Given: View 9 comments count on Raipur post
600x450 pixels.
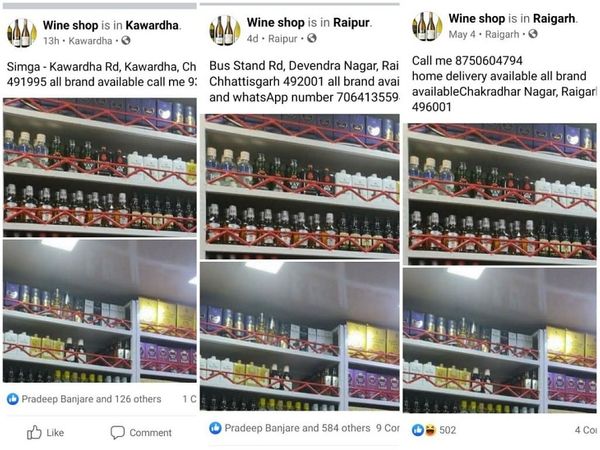Looking at the screenshot, I should tap(388, 428).
